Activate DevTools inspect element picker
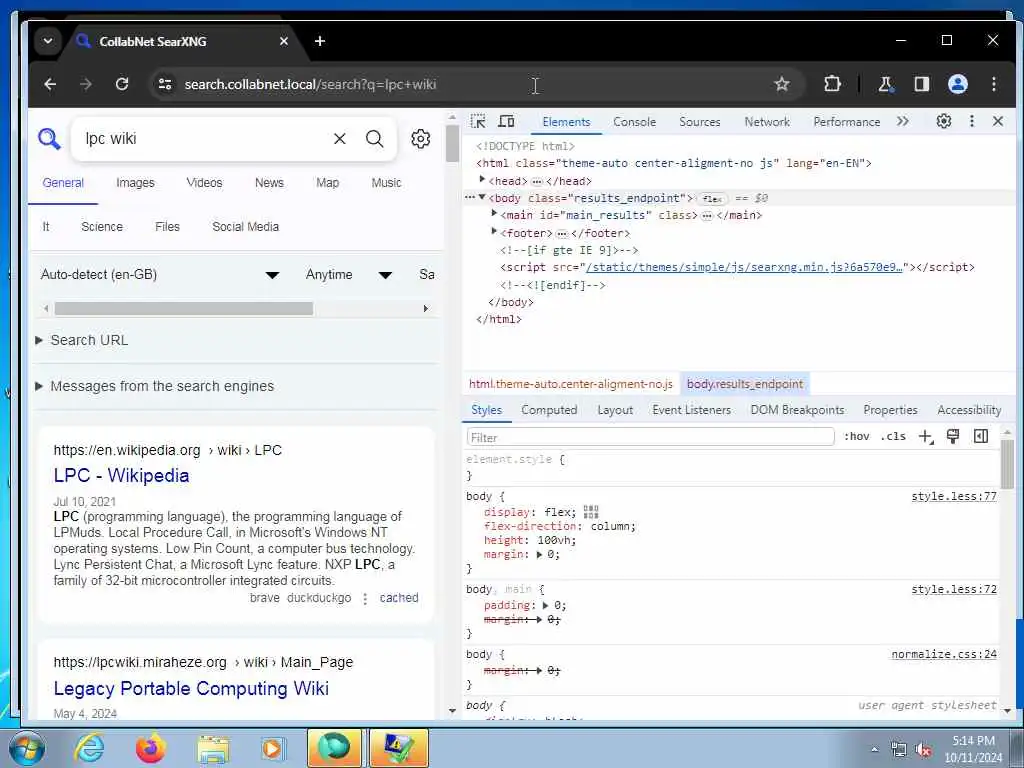1024x768 pixels. [478, 121]
